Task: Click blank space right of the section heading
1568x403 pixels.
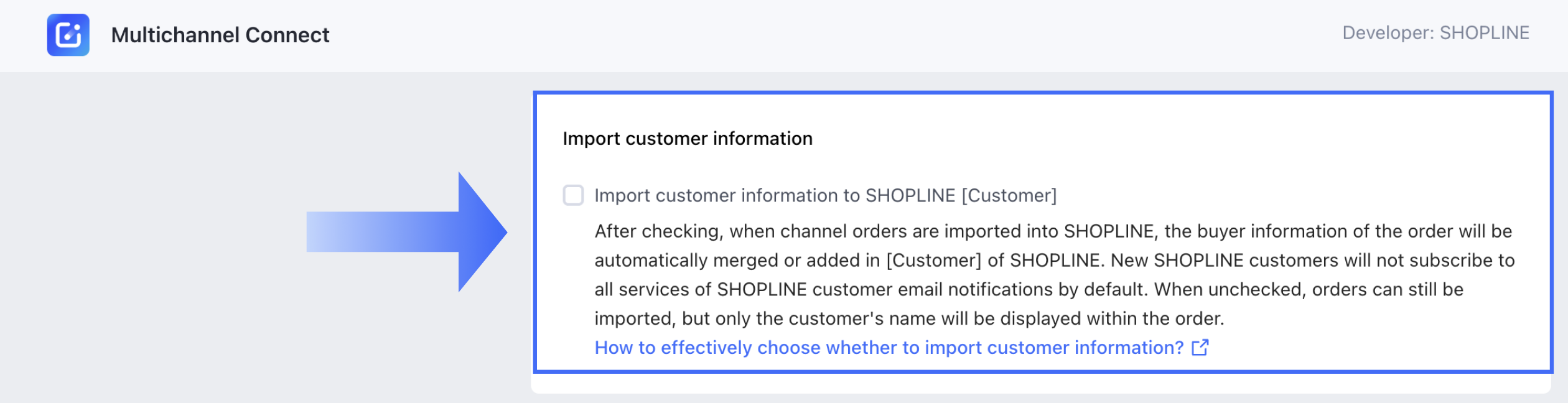Action: click(1182, 139)
